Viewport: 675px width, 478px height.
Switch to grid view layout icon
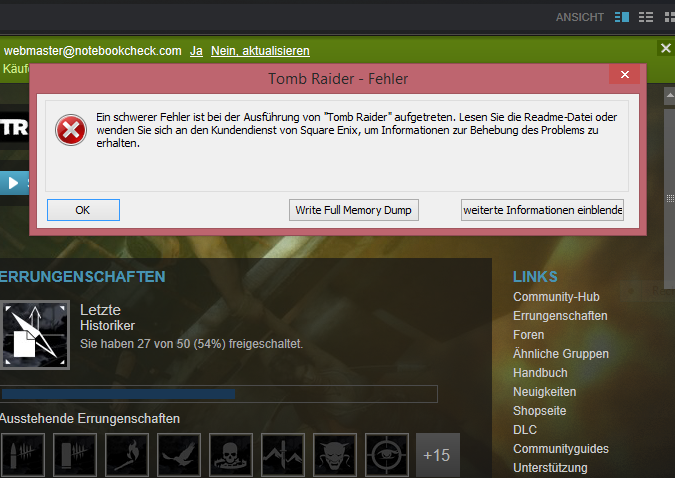coord(669,17)
